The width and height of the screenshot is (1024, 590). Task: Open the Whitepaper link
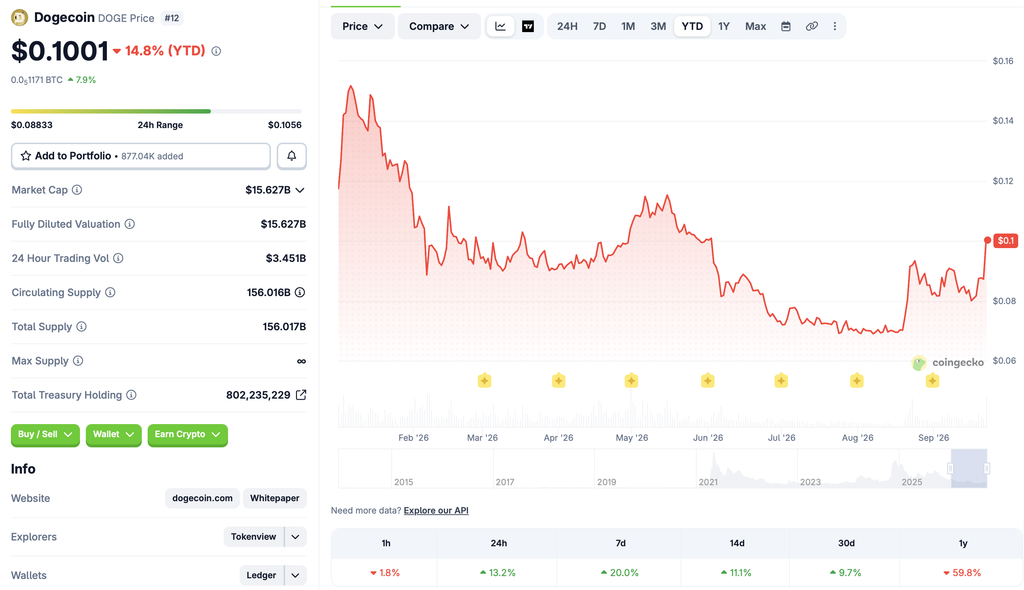point(274,498)
